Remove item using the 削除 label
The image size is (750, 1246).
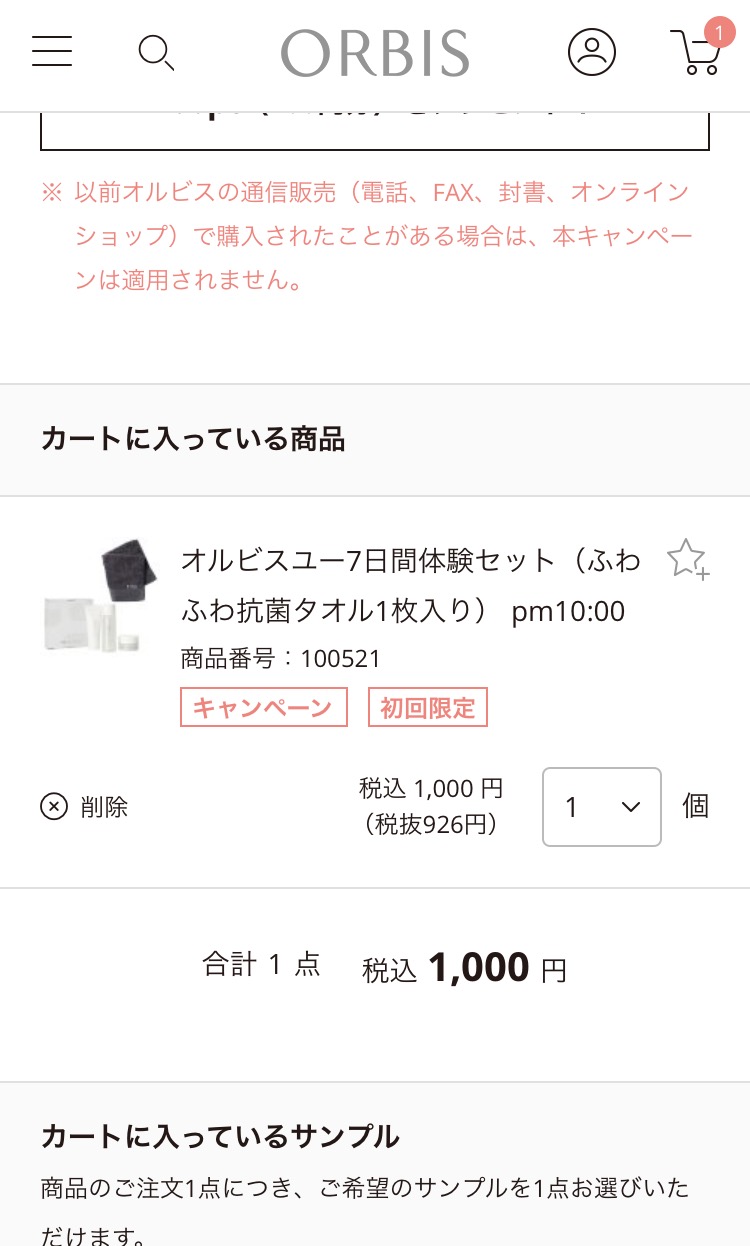[104, 807]
